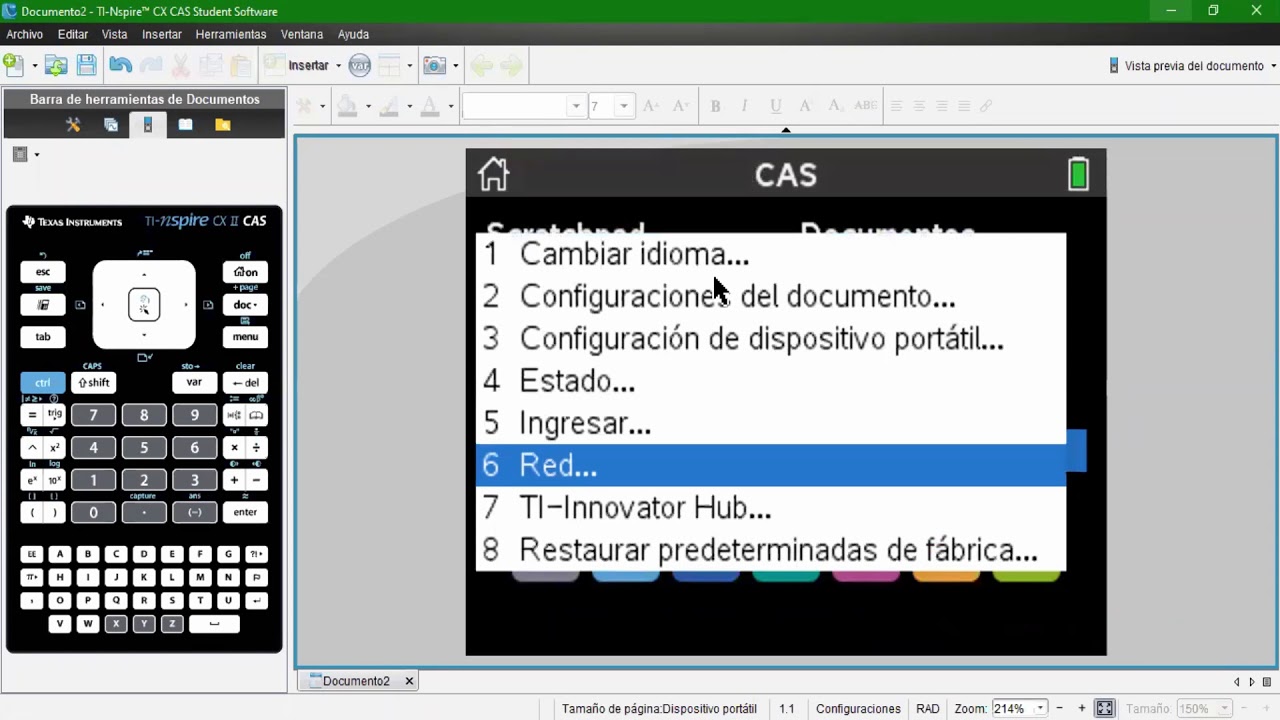This screenshot has width=1280, height=720.
Task: Open the keypad options dropdown in the side panel
Action: [x=37, y=154]
